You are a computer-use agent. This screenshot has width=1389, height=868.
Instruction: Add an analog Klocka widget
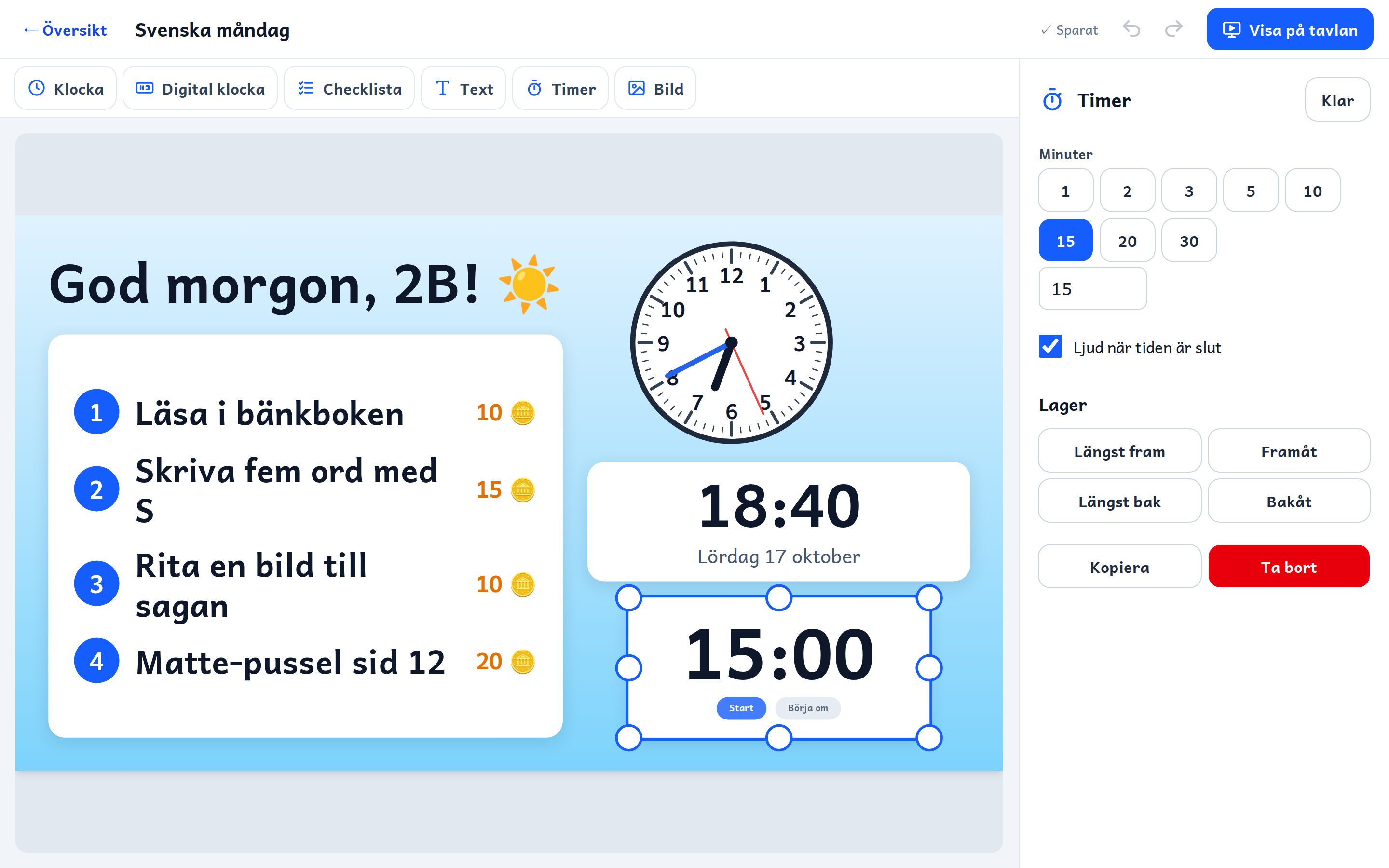click(66, 88)
